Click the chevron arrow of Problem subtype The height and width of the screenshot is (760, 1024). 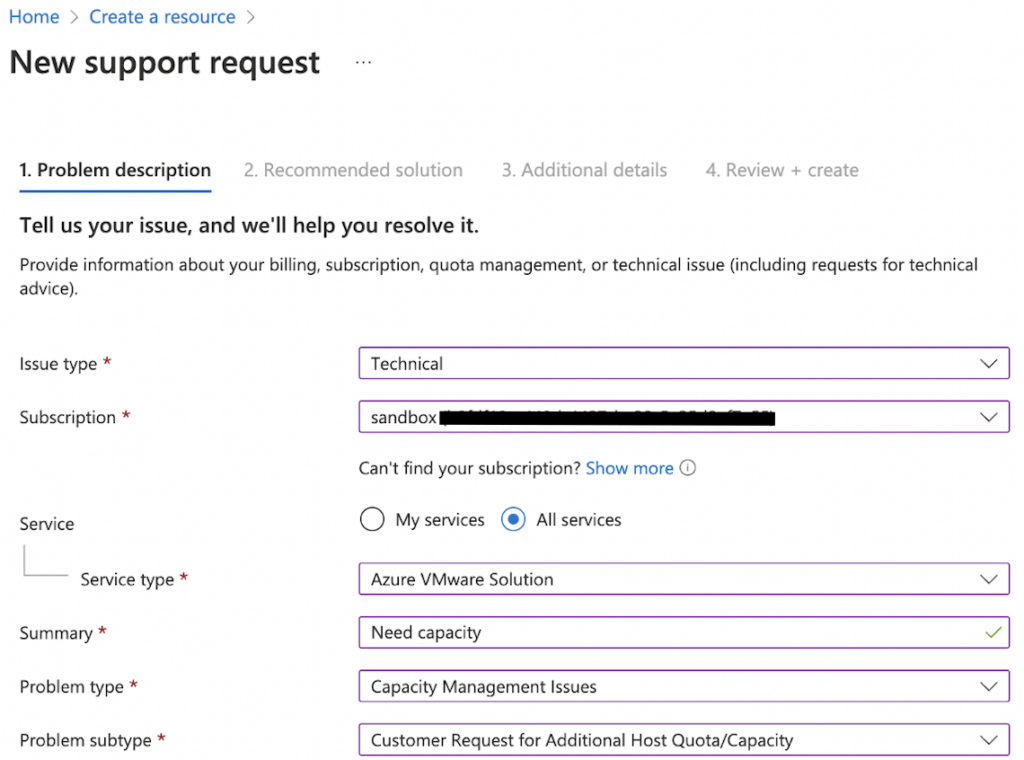tap(988, 741)
